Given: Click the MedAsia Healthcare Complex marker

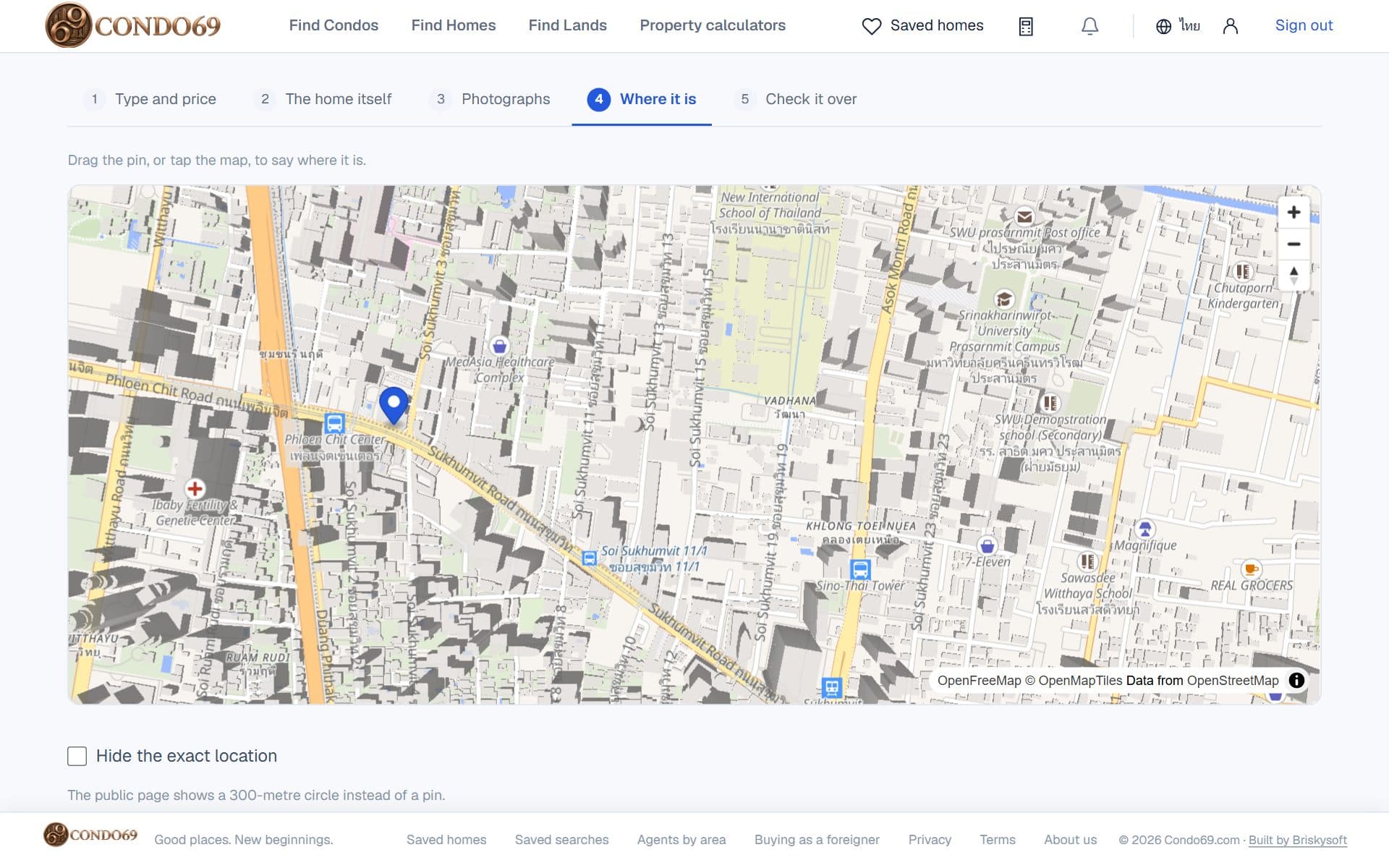Looking at the screenshot, I should pyautogui.click(x=499, y=345).
